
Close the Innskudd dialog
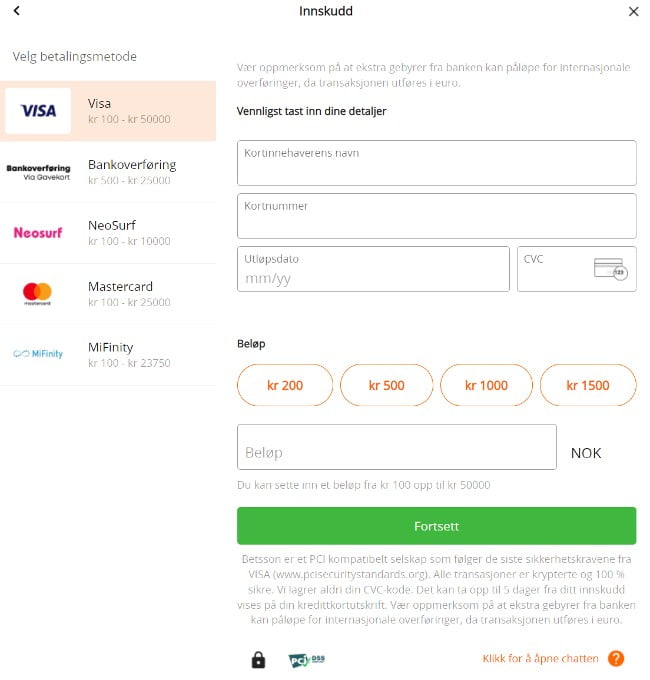[633, 12]
